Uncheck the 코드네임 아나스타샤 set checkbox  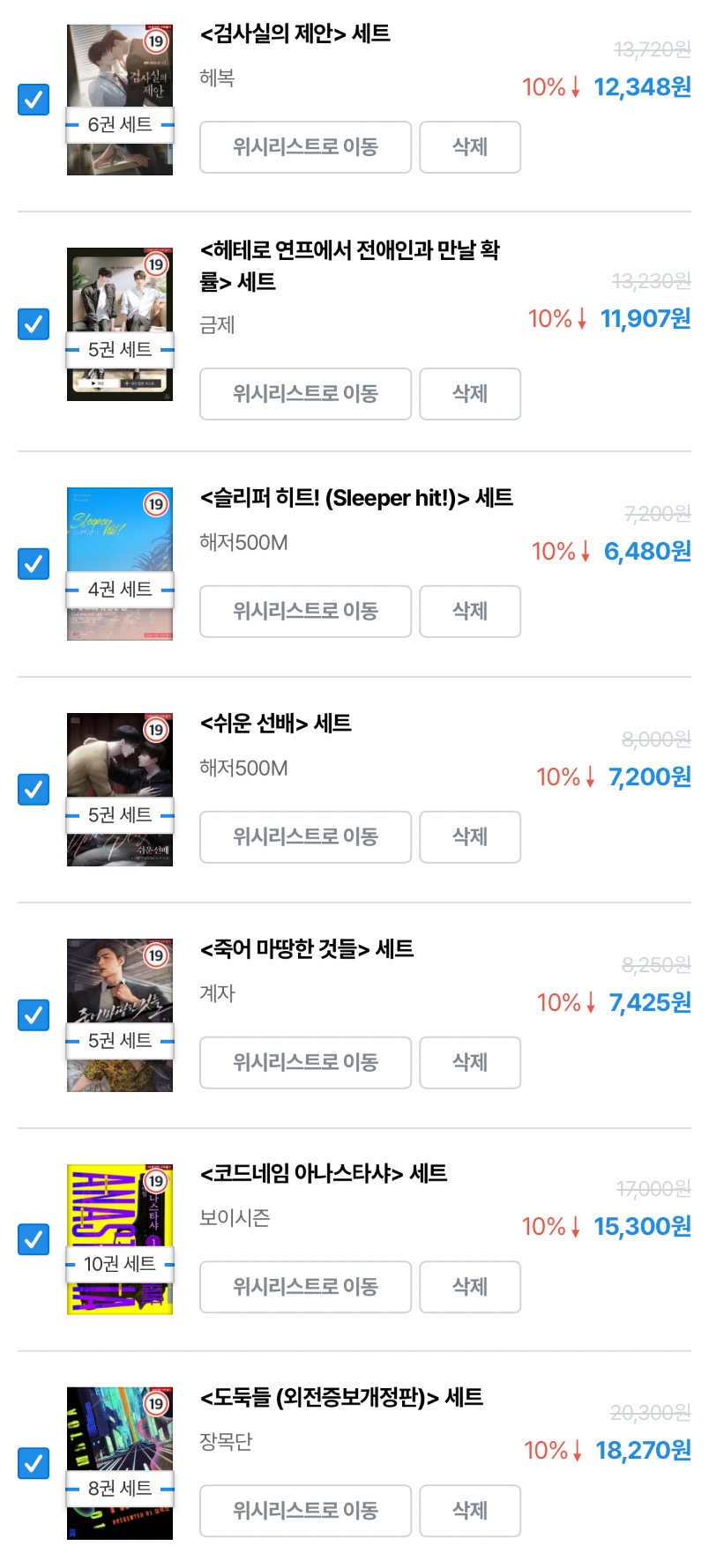pyautogui.click(x=34, y=1239)
